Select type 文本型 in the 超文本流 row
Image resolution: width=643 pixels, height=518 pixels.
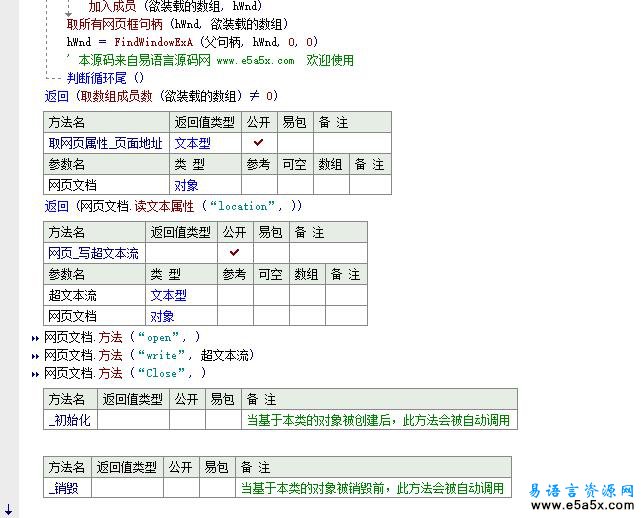click(169, 295)
